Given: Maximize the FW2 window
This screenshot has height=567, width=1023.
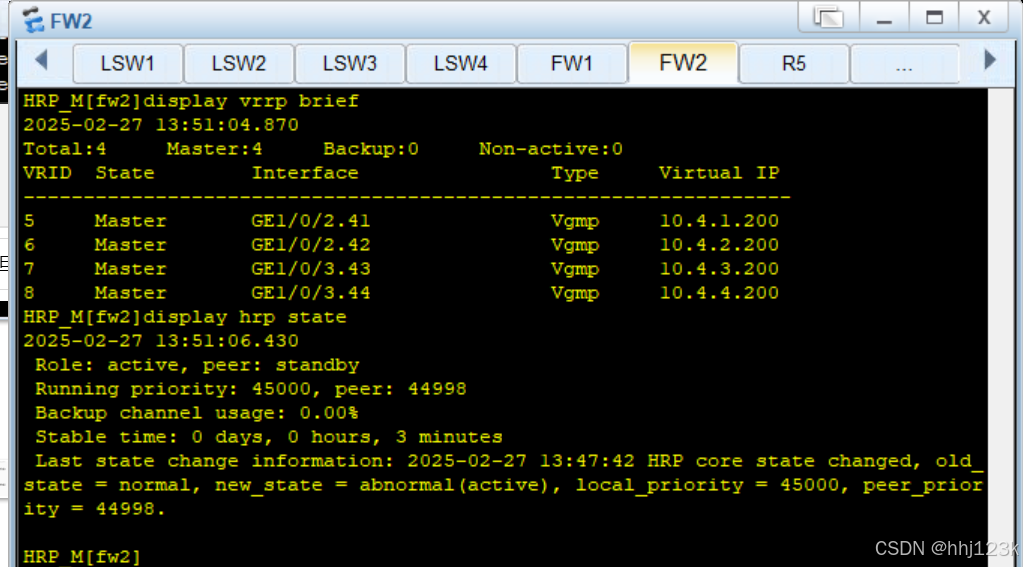Looking at the screenshot, I should click(x=934, y=17).
